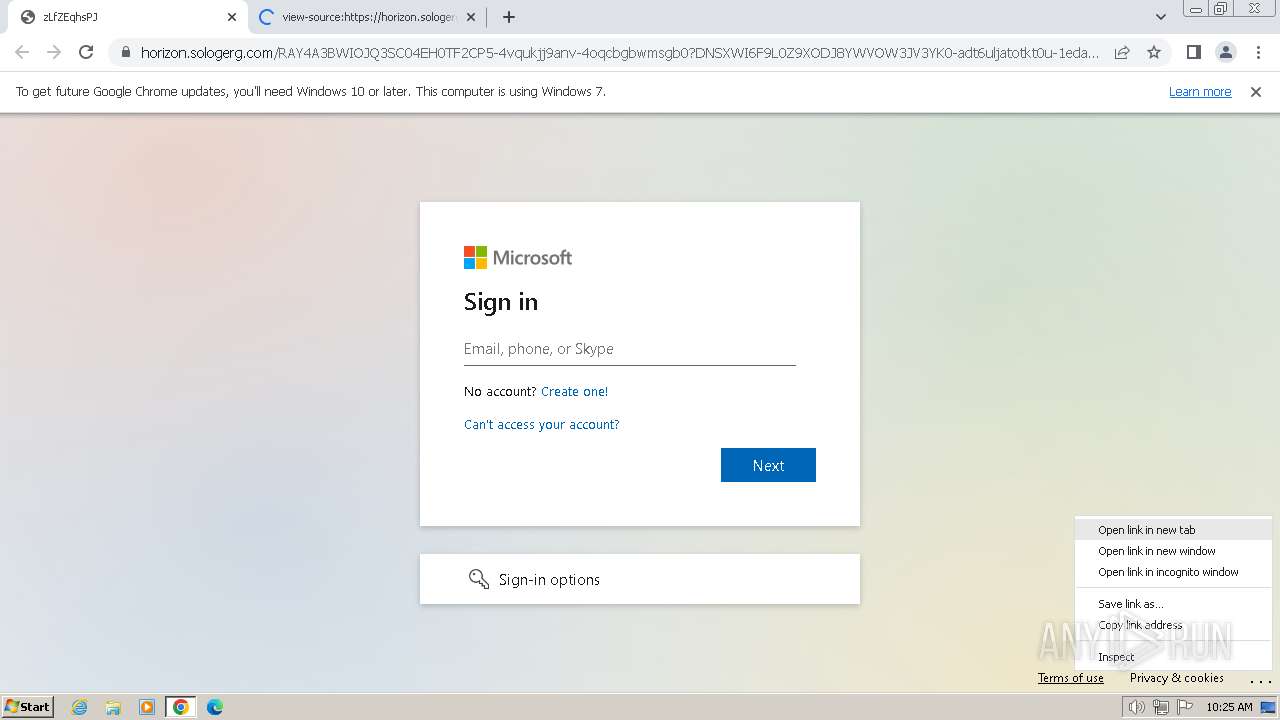Reload the page with refresh icon
This screenshot has height=720, width=1280.
click(86, 52)
